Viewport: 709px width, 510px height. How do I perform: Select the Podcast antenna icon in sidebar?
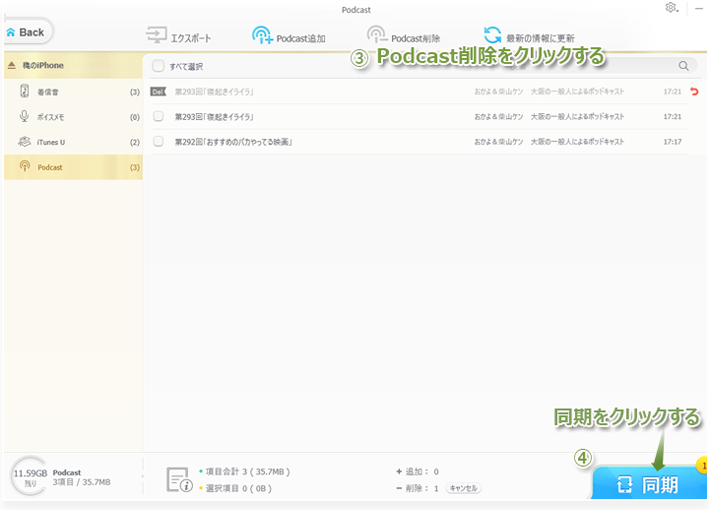tap(25, 166)
